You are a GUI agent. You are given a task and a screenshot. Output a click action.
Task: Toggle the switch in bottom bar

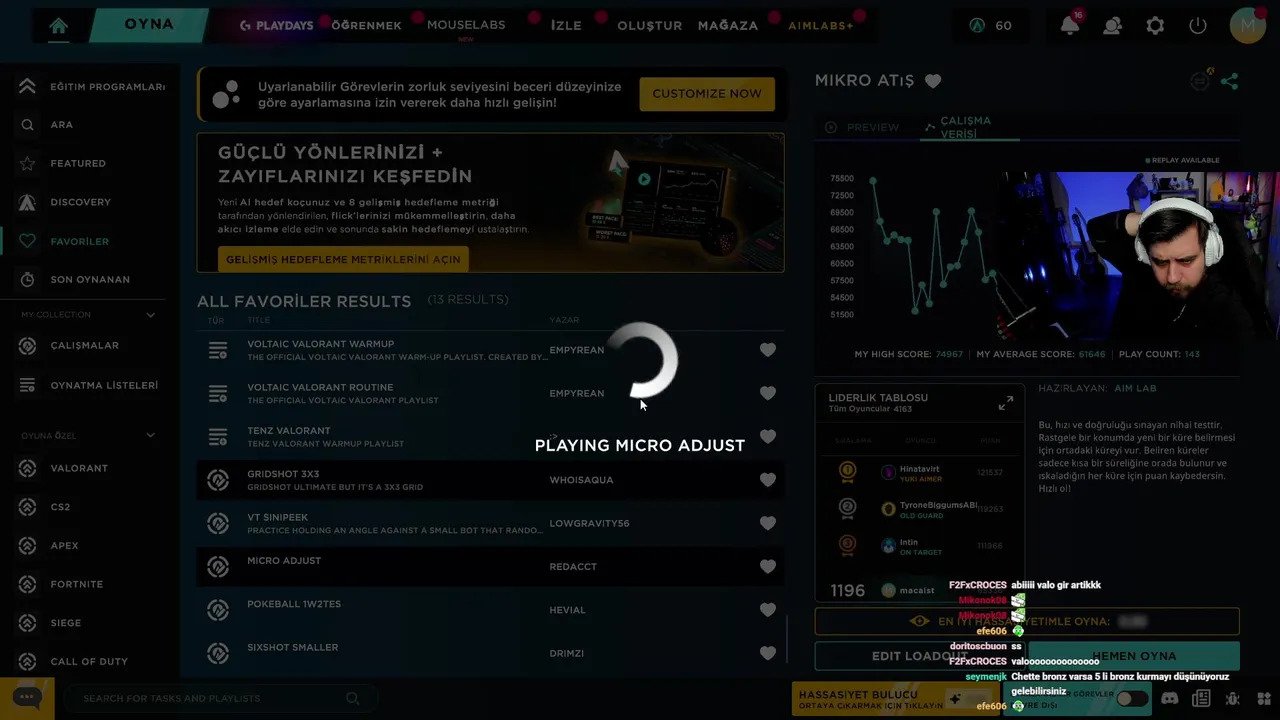point(1132,699)
